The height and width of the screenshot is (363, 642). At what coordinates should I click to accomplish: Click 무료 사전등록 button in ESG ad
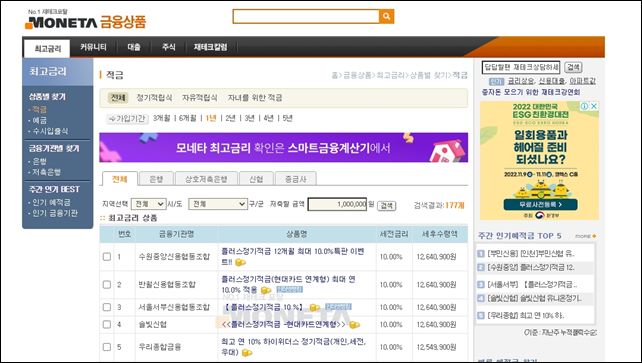(540, 204)
